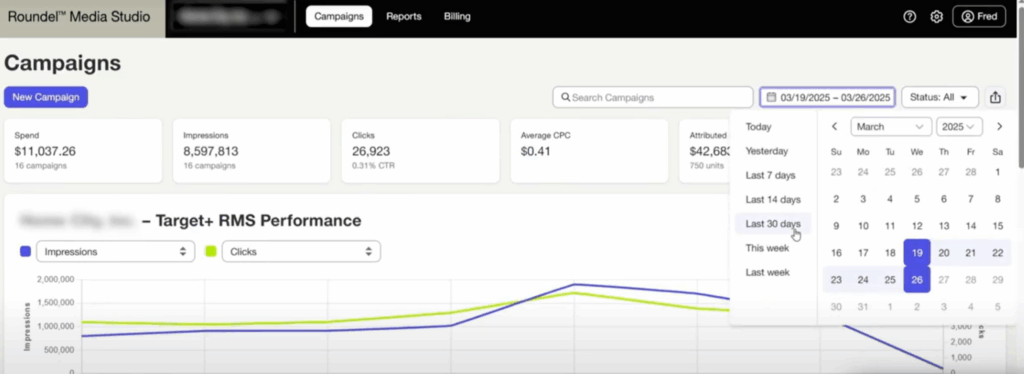This screenshot has width=1024, height=374.
Task: Open the Fred user account menu
Action: pyautogui.click(x=979, y=17)
